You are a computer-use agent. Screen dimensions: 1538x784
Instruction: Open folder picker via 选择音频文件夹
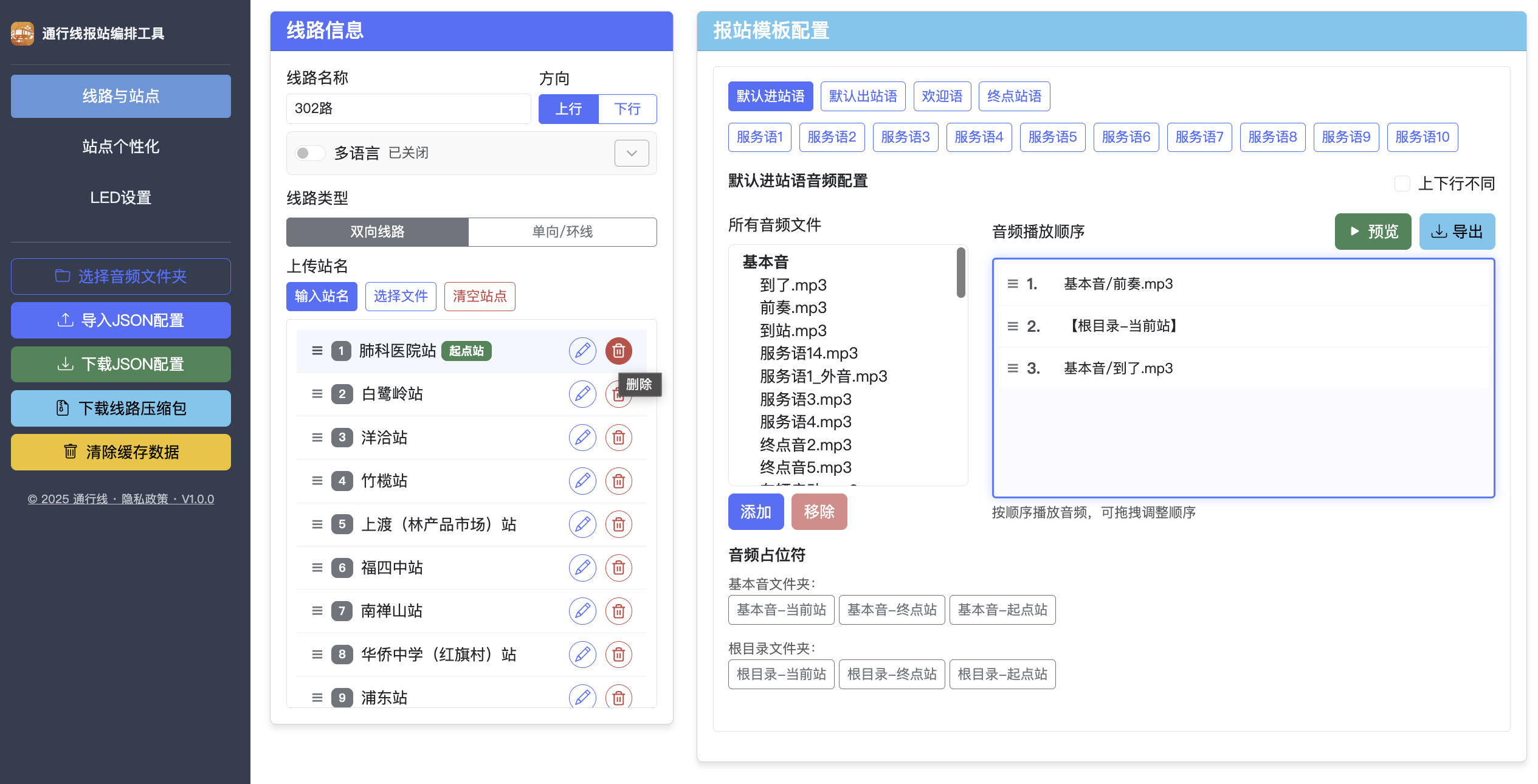[120, 276]
